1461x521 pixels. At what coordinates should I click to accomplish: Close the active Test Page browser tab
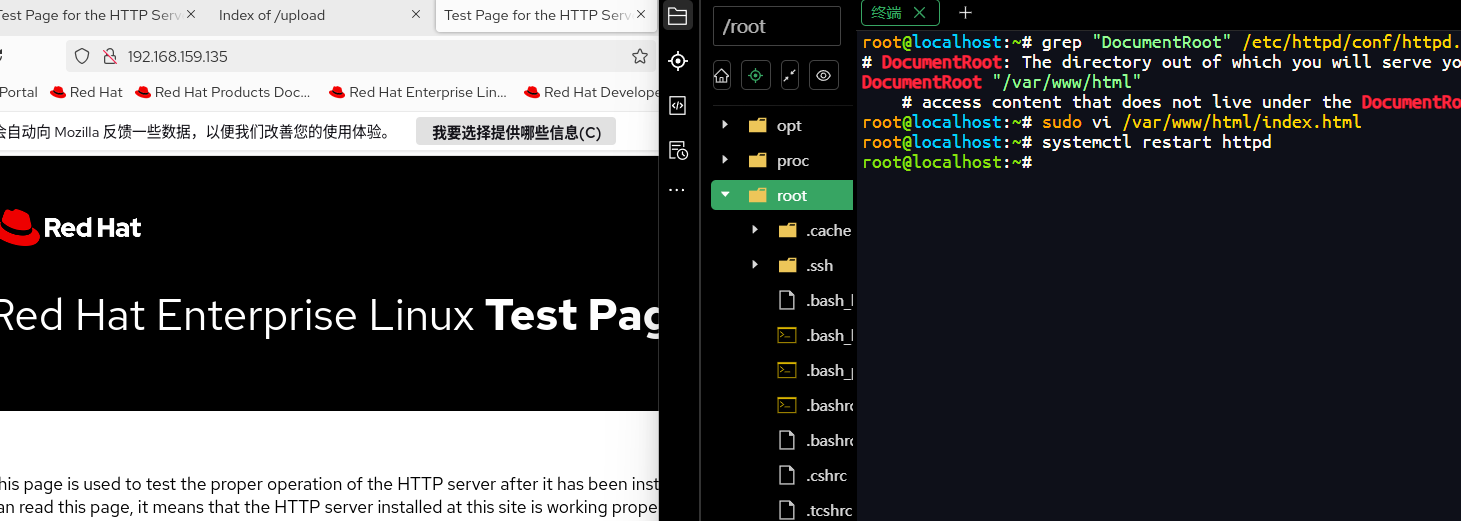tap(640, 15)
